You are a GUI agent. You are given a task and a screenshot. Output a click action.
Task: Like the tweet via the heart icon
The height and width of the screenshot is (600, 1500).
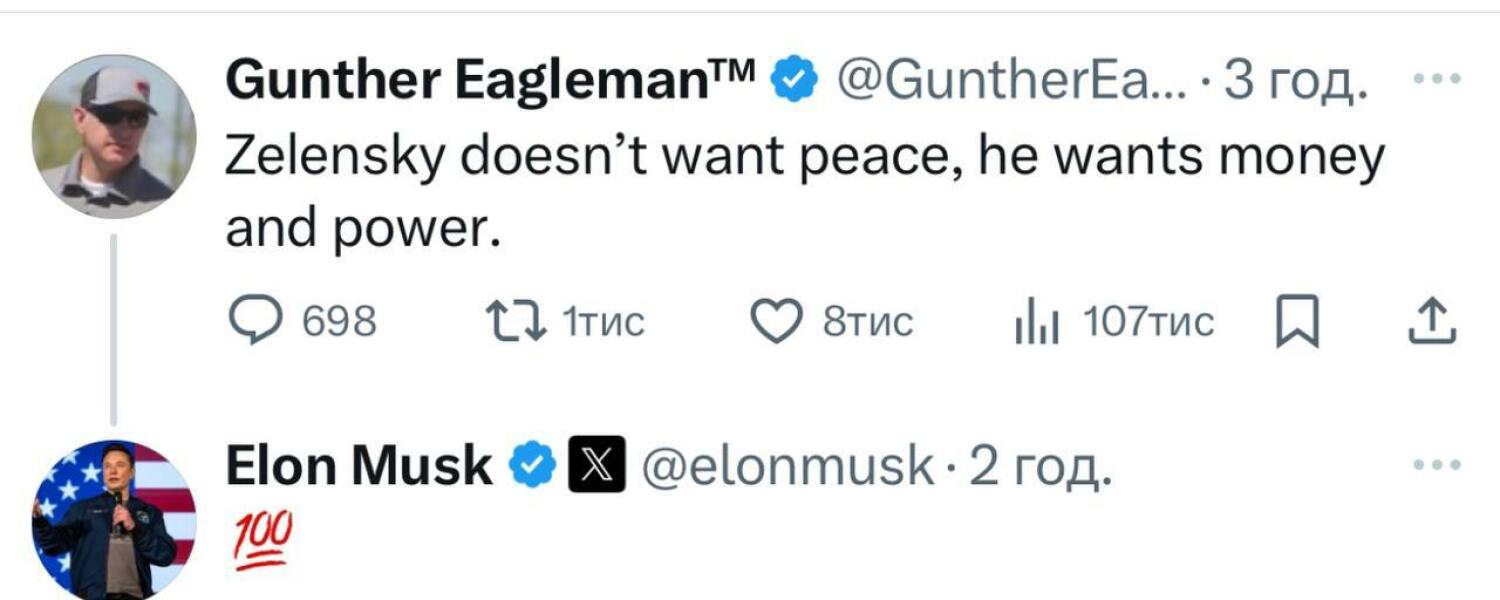(x=776, y=324)
